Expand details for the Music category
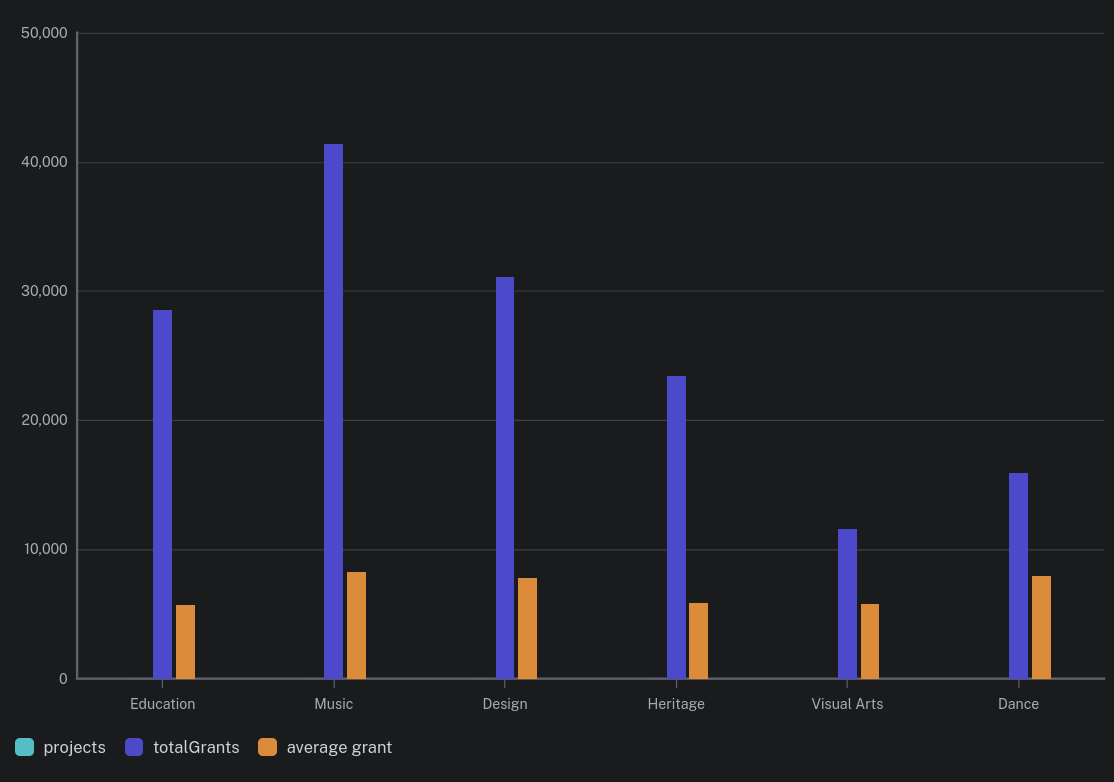The image size is (1114, 782). (333, 704)
